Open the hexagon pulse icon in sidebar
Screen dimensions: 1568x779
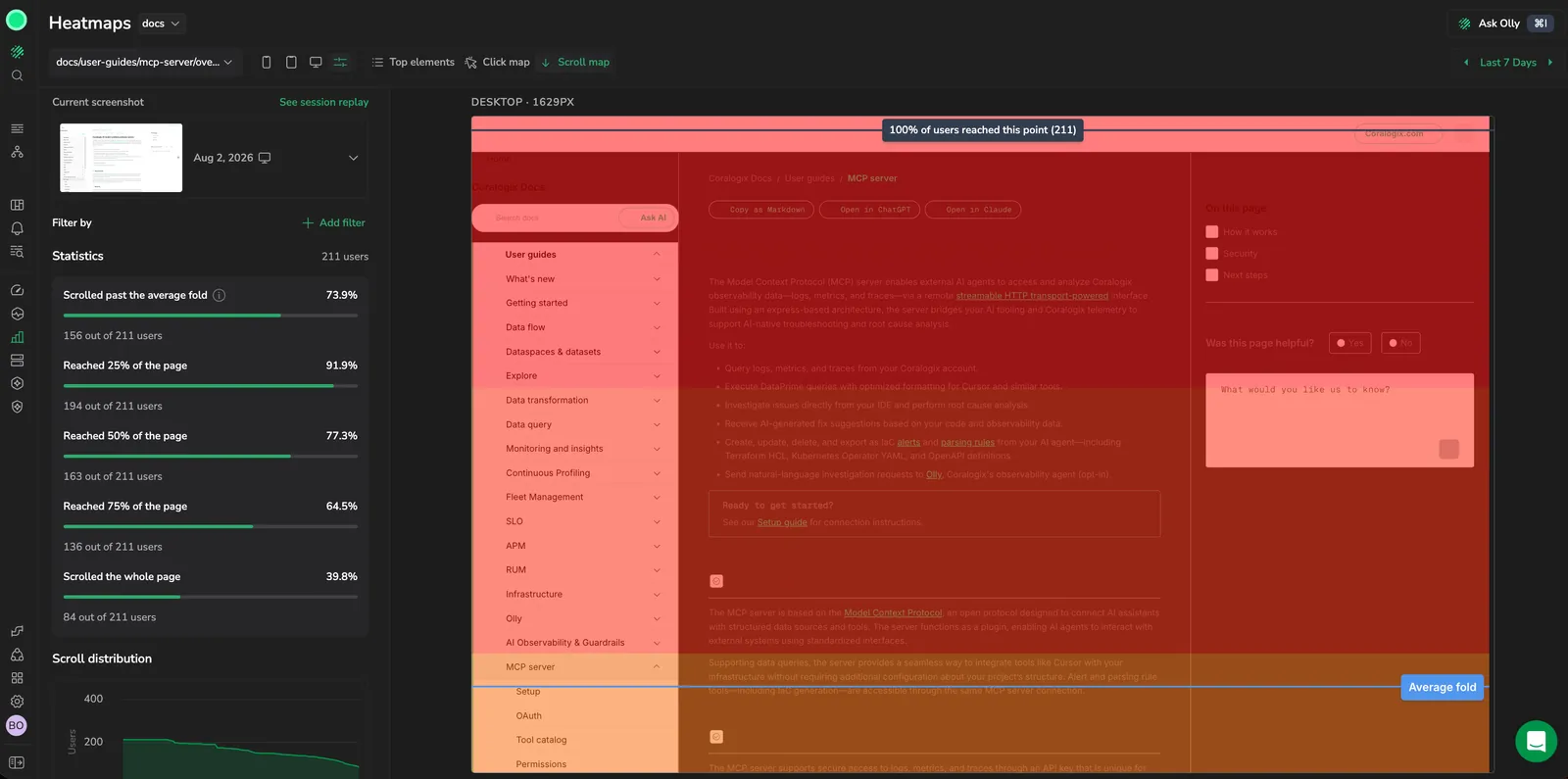[x=17, y=314]
